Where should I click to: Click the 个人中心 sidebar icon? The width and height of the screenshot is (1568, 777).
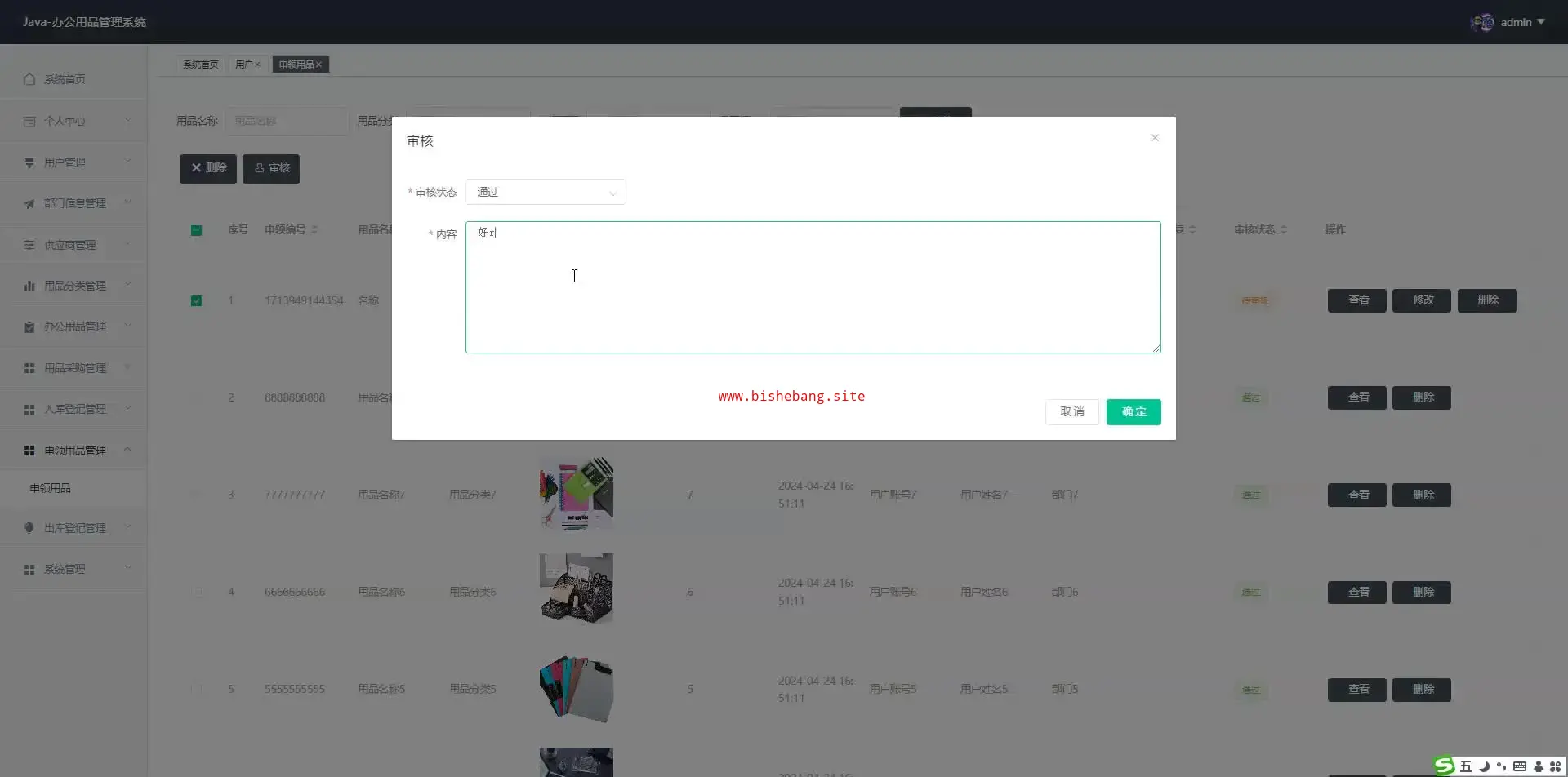29,121
